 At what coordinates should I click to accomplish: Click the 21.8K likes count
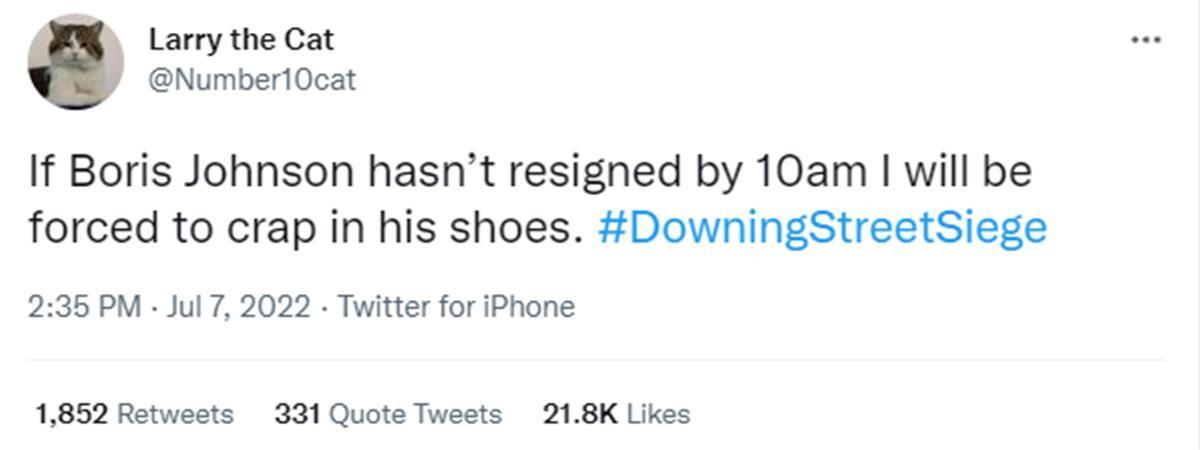(579, 414)
